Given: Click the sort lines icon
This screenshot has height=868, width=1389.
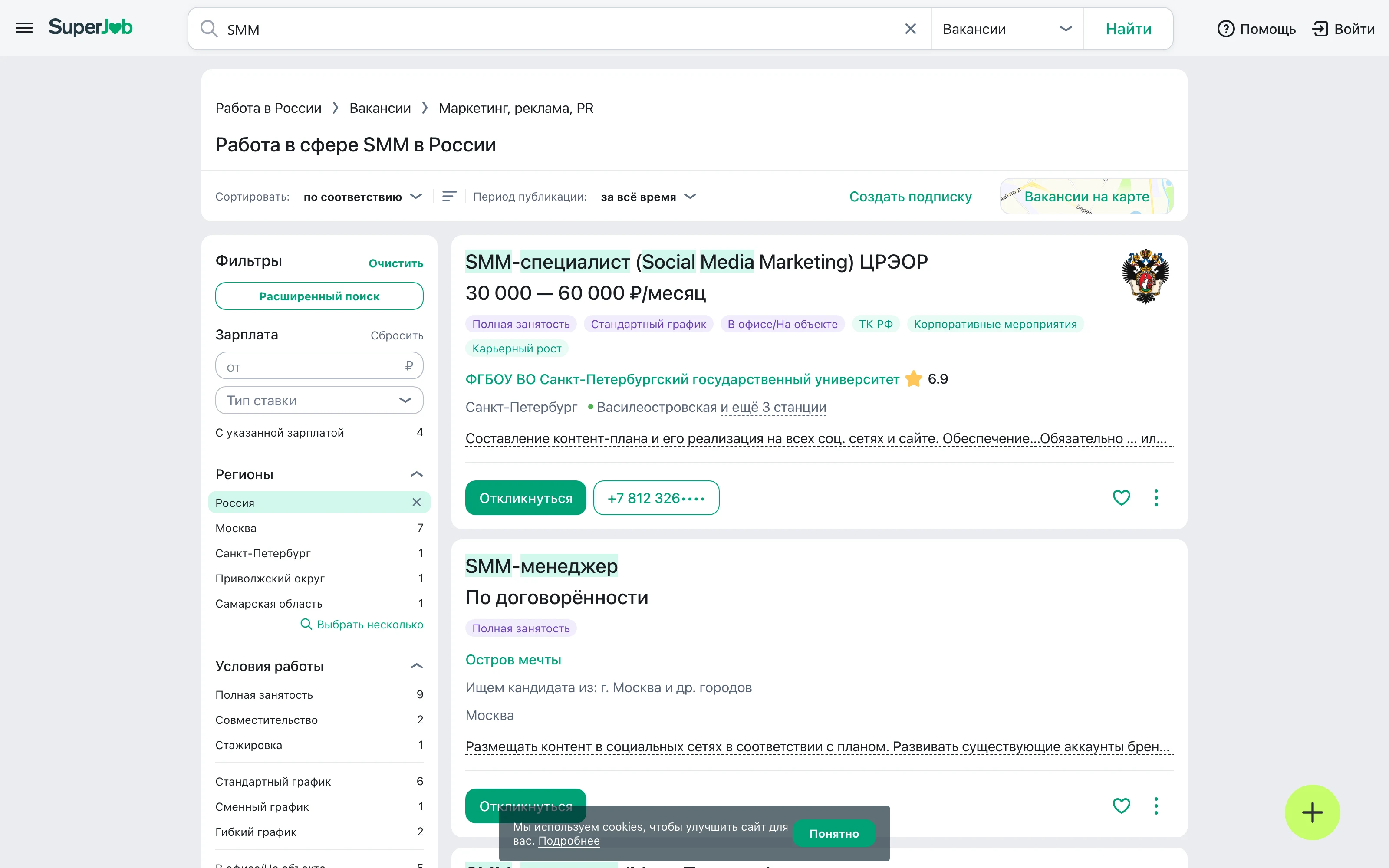Looking at the screenshot, I should coord(449,196).
